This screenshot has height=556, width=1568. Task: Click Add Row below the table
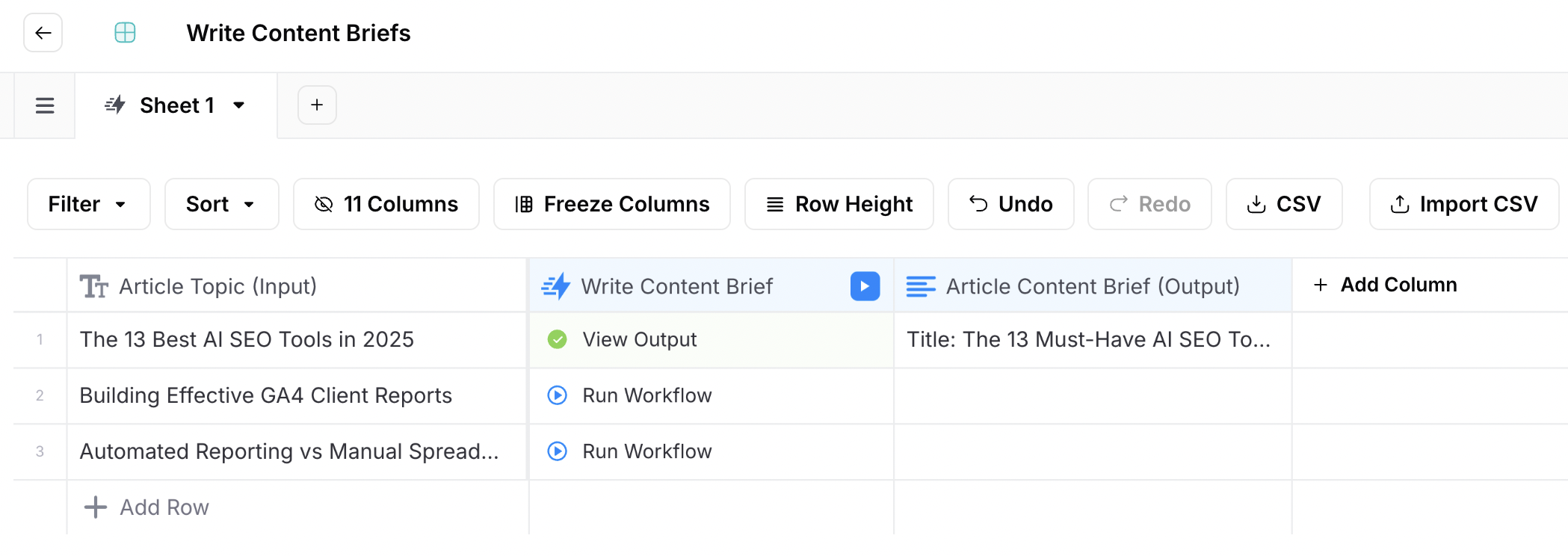coord(145,507)
